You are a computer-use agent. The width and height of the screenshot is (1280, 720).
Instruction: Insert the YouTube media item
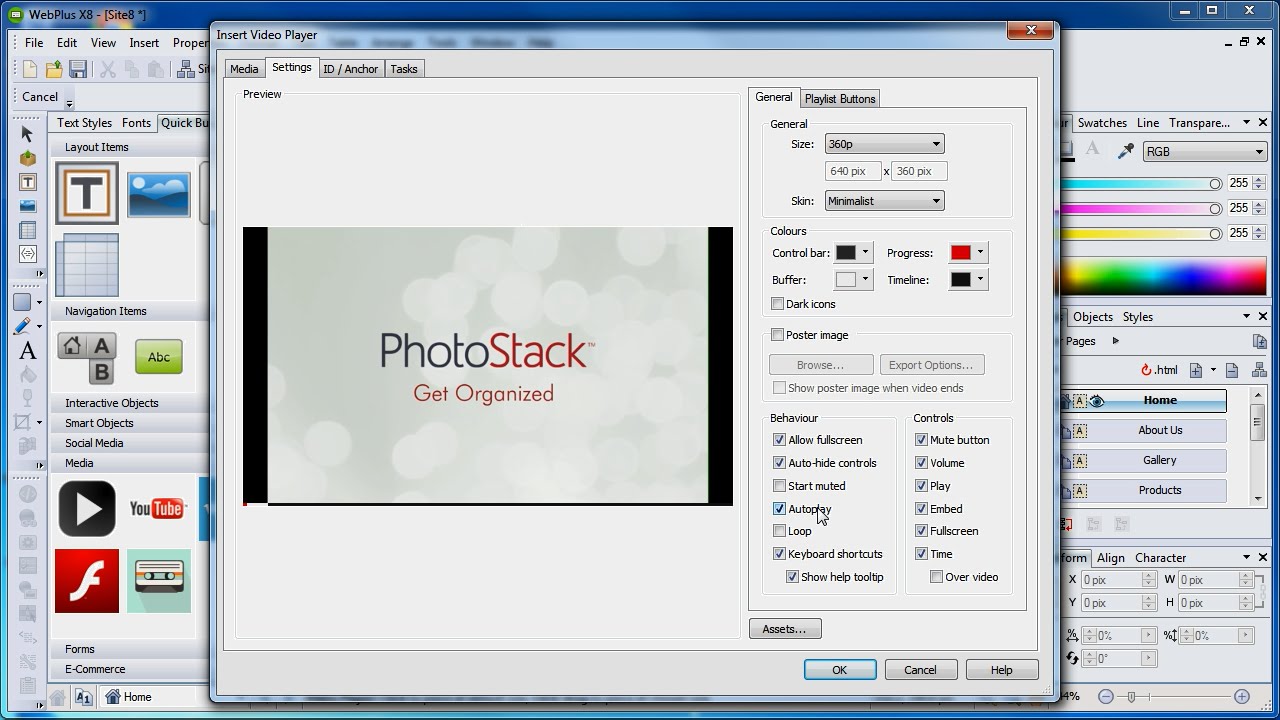[158, 508]
